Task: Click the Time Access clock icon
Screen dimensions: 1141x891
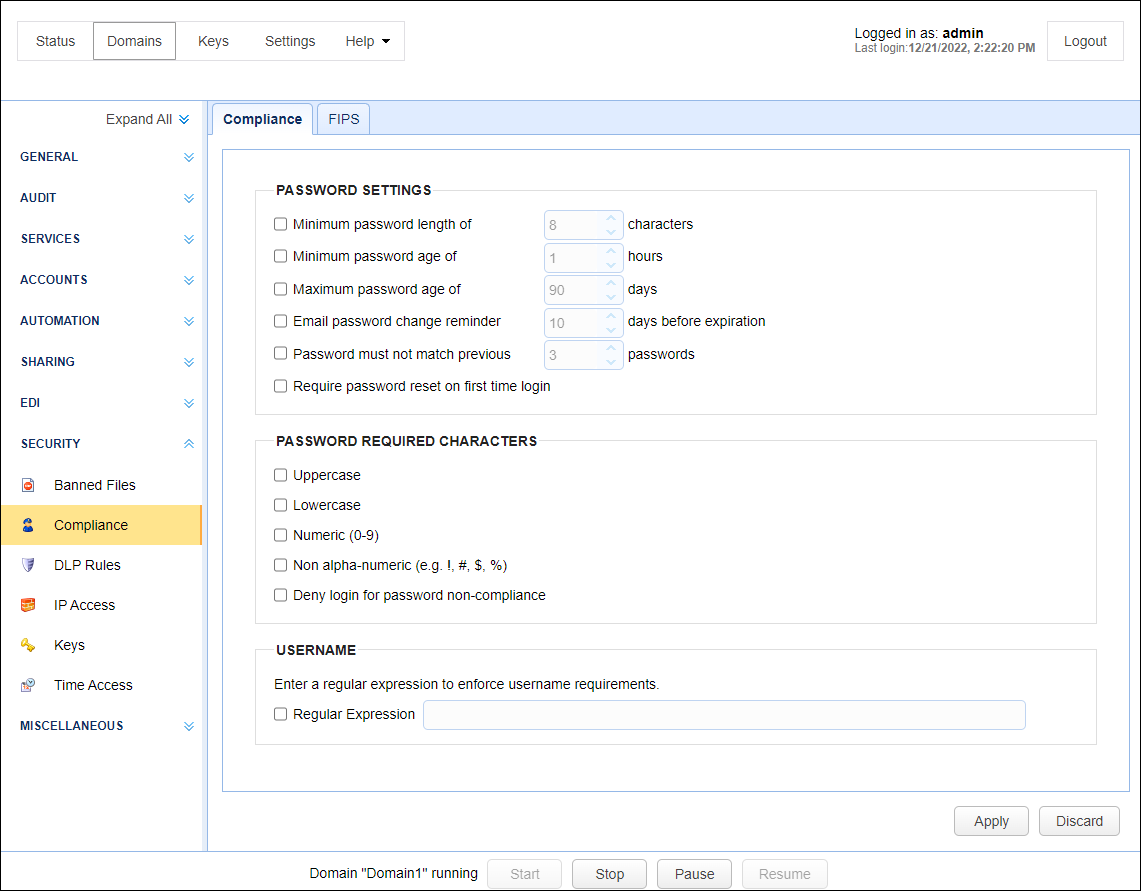Action: coord(28,685)
